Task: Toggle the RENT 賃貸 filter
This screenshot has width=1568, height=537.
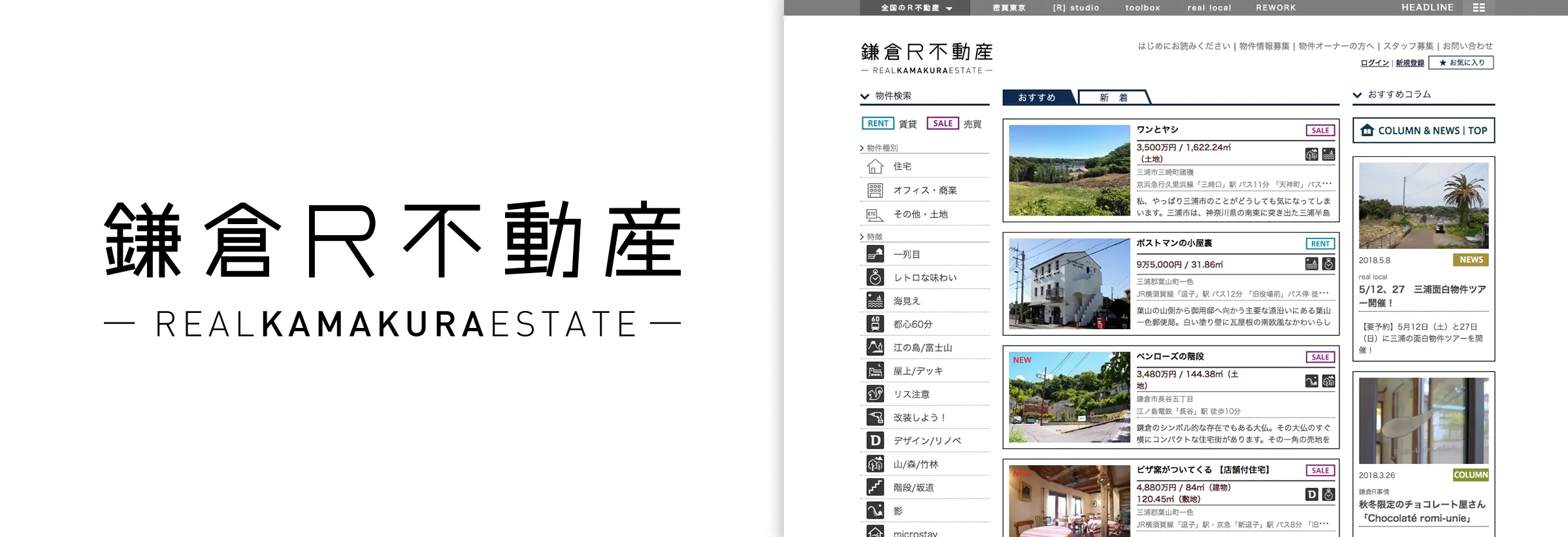Action: tap(889, 123)
